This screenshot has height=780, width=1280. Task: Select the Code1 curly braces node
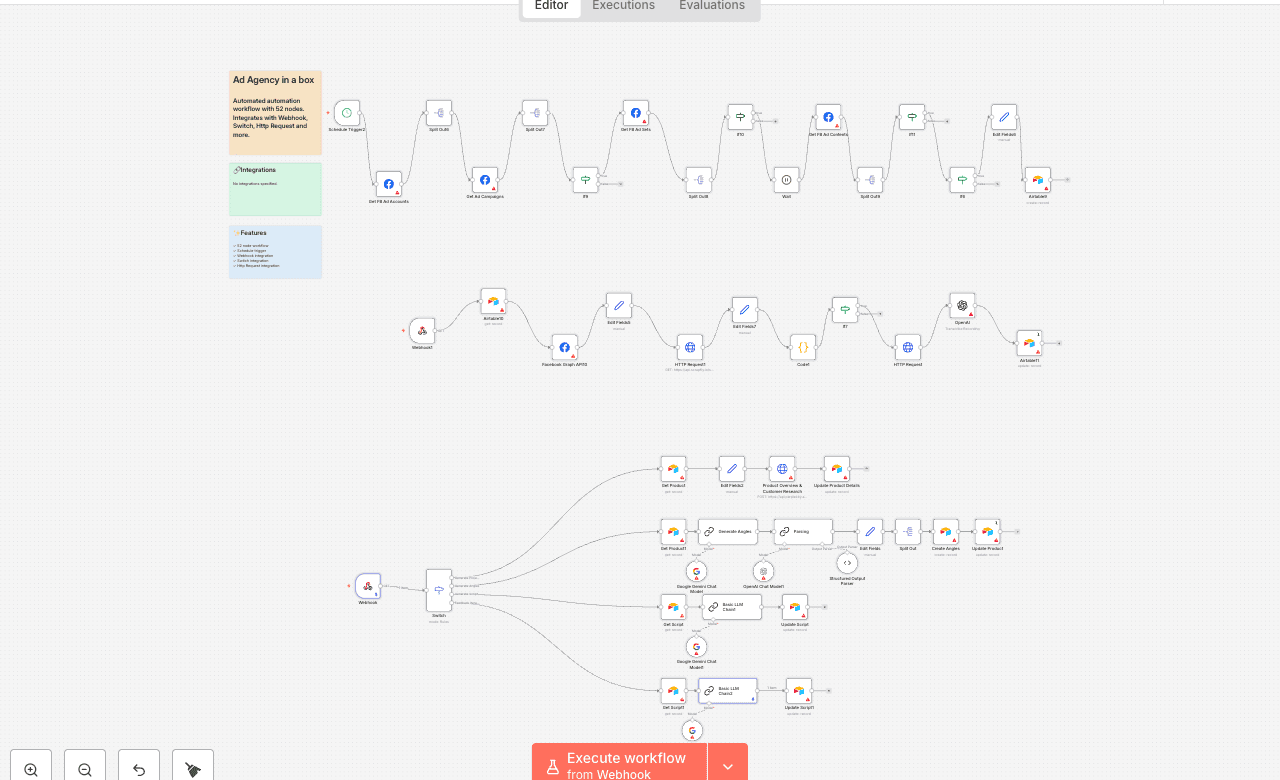click(x=803, y=347)
